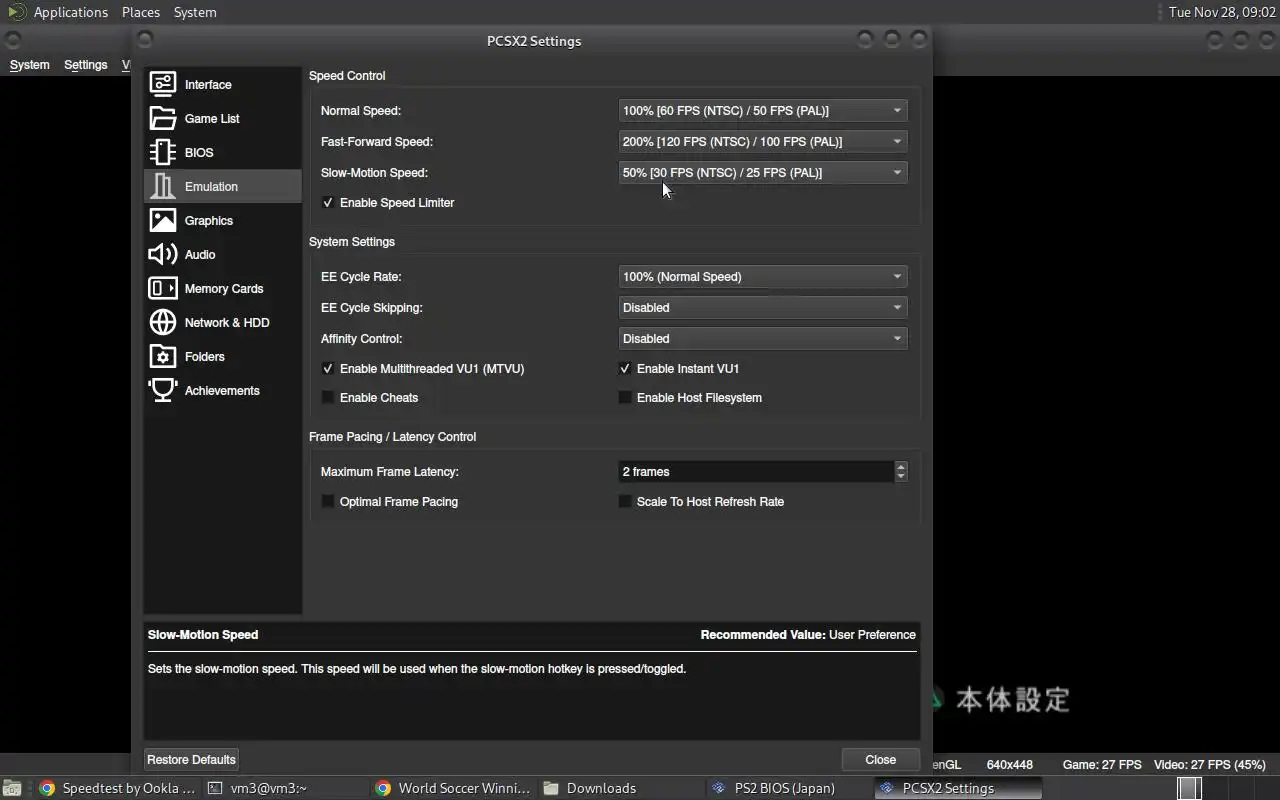Image resolution: width=1280 pixels, height=800 pixels.
Task: Select the Game List folder icon
Action: pos(163,118)
